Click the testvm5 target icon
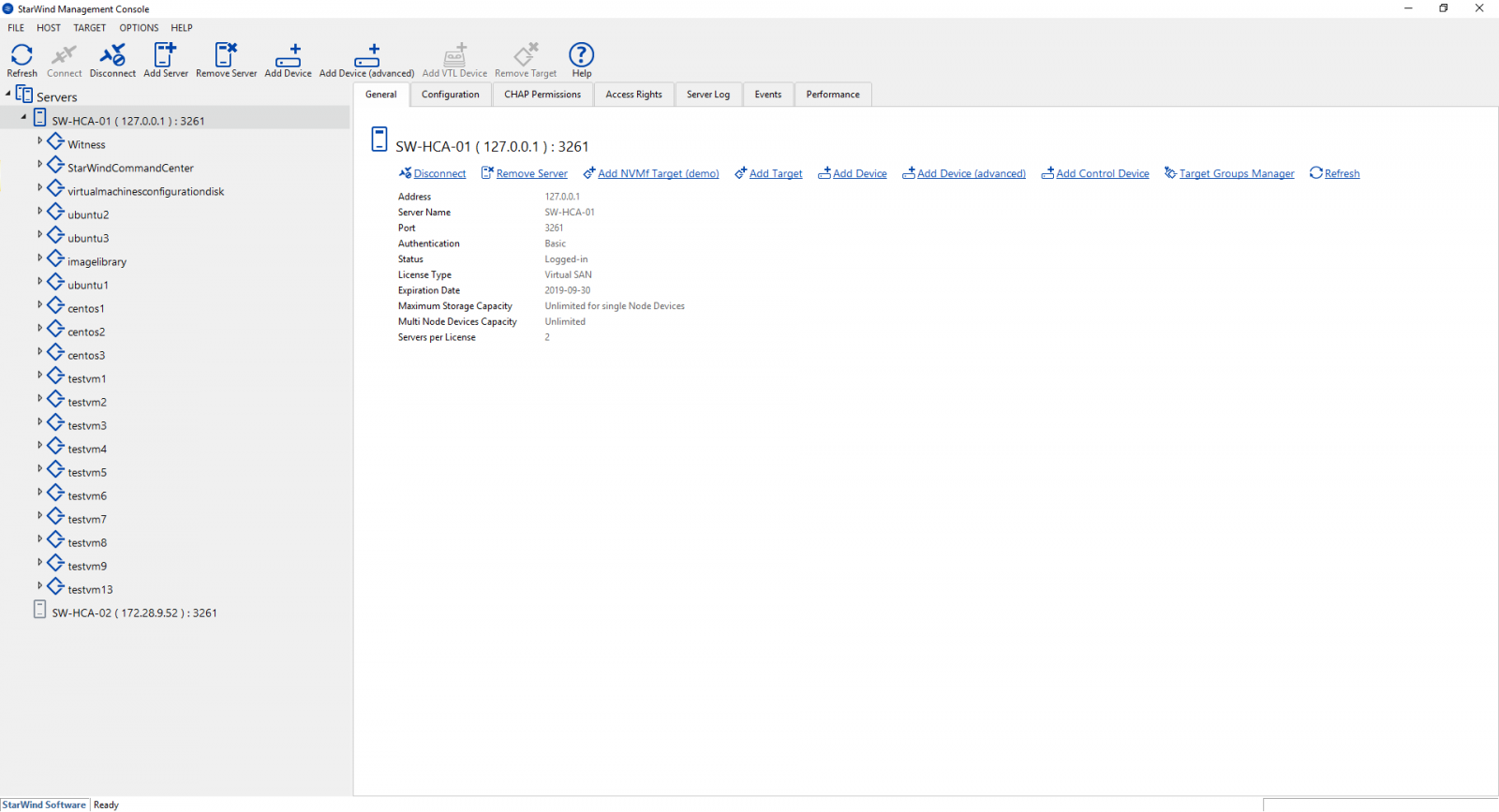 click(x=56, y=469)
